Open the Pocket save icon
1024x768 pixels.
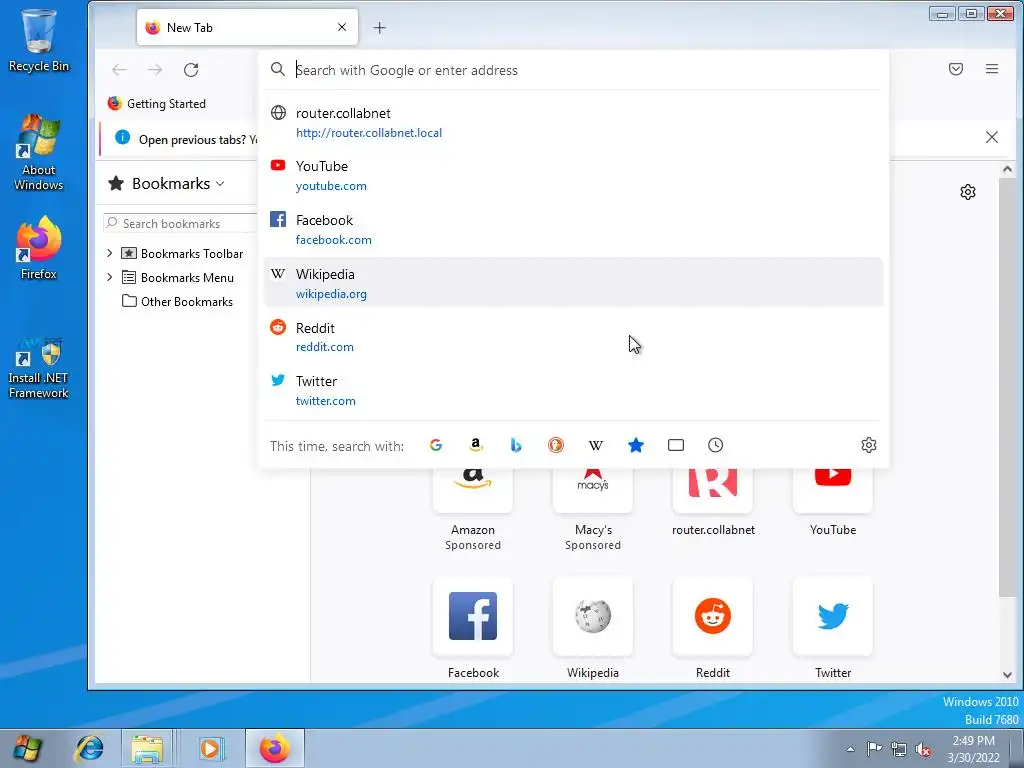coord(955,69)
